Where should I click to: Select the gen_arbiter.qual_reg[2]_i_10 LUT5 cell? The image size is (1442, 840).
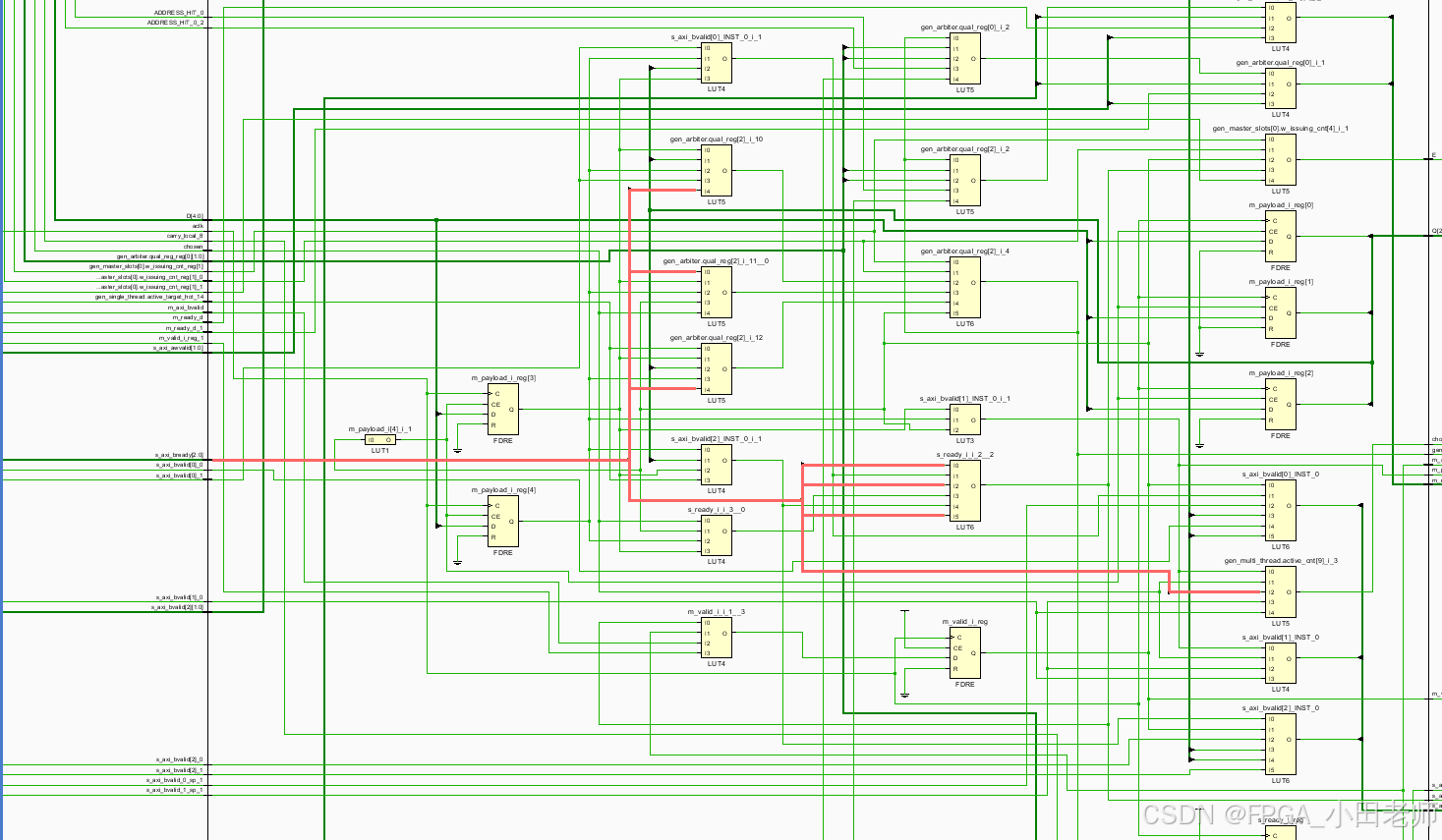click(x=717, y=171)
